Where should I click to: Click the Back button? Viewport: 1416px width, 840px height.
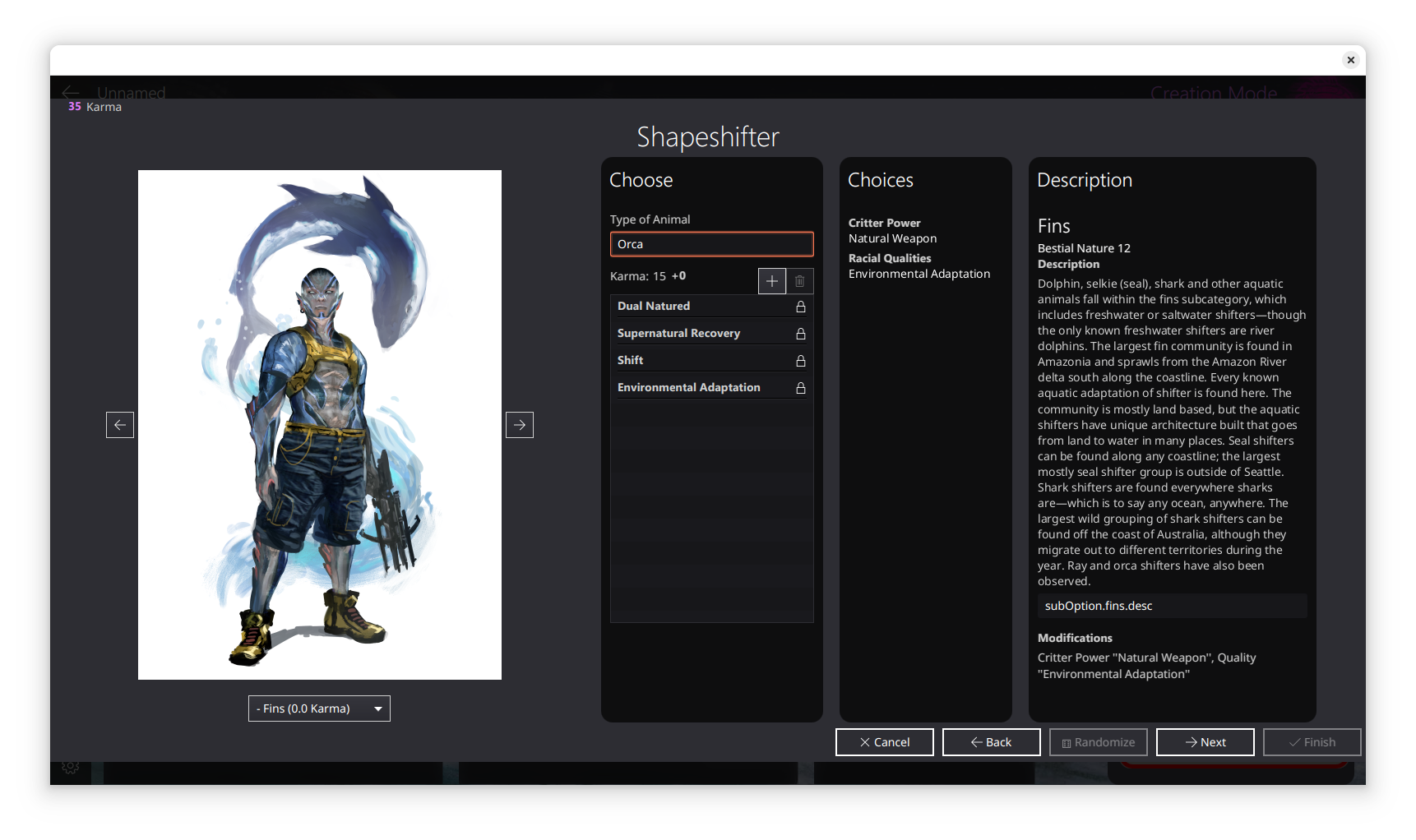(992, 742)
